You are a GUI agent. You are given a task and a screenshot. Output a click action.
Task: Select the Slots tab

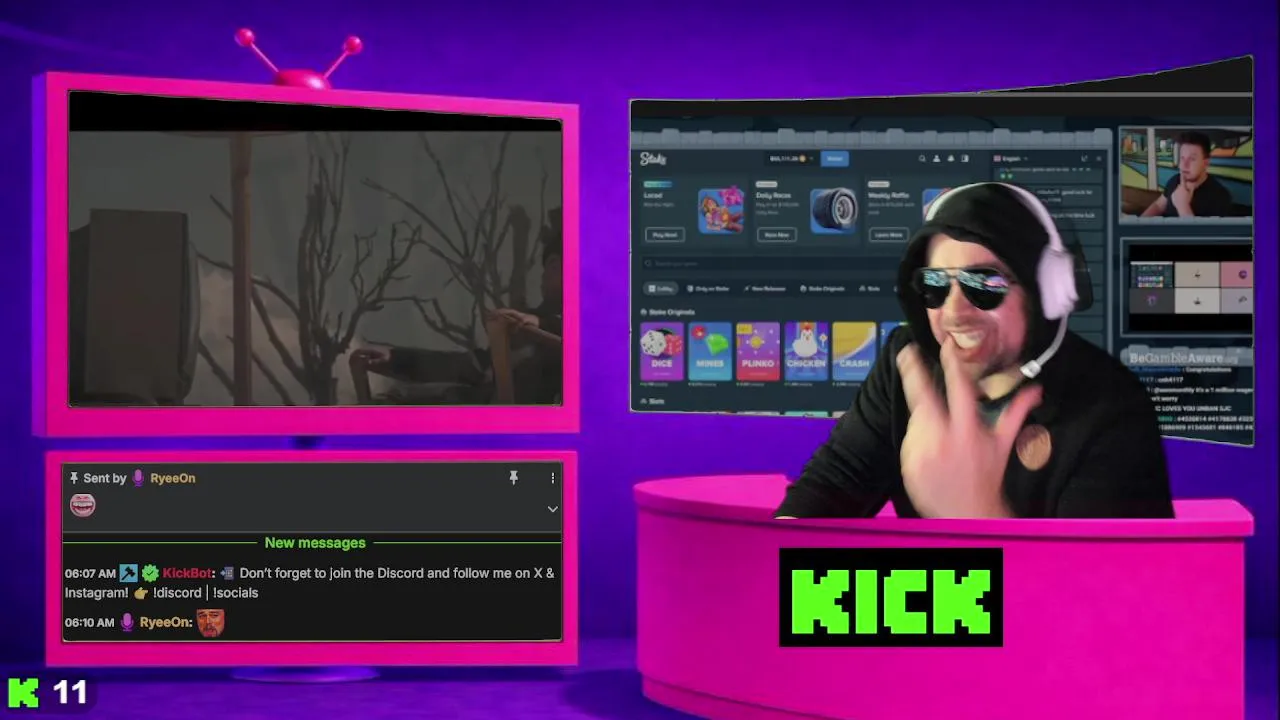point(872,289)
